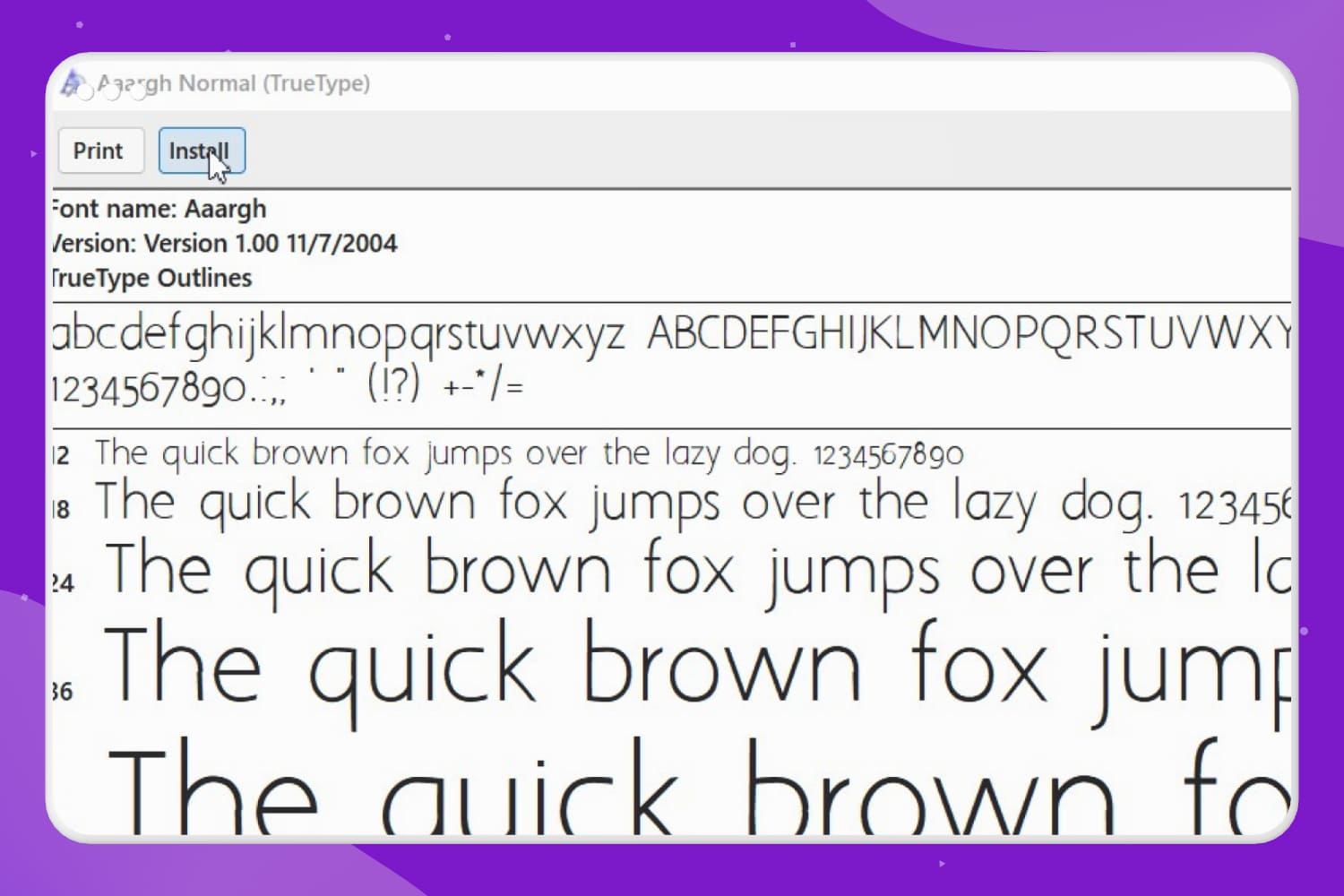Screen dimensions: 1344x896
Task: Click the font viewer title bar icon
Action: [x=73, y=83]
